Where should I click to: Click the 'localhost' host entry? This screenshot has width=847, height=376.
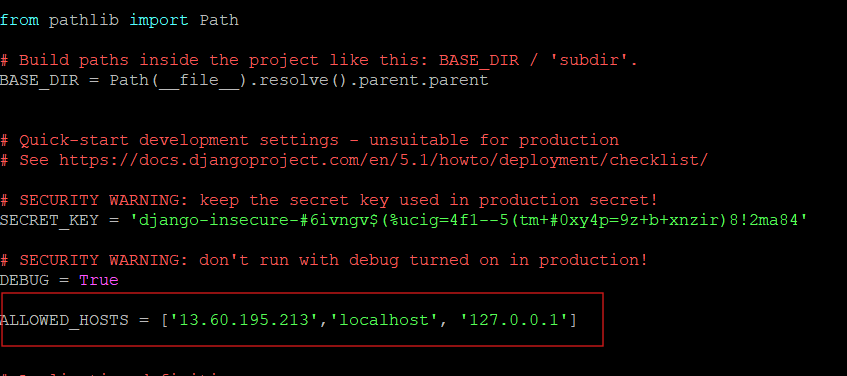385,320
